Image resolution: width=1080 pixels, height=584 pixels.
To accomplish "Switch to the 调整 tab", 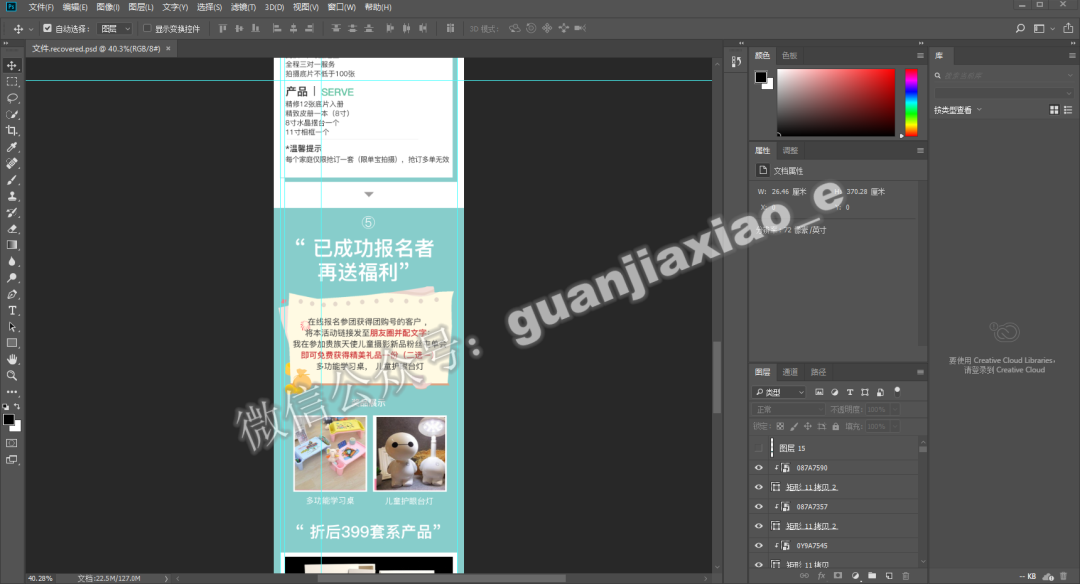I will 790,150.
